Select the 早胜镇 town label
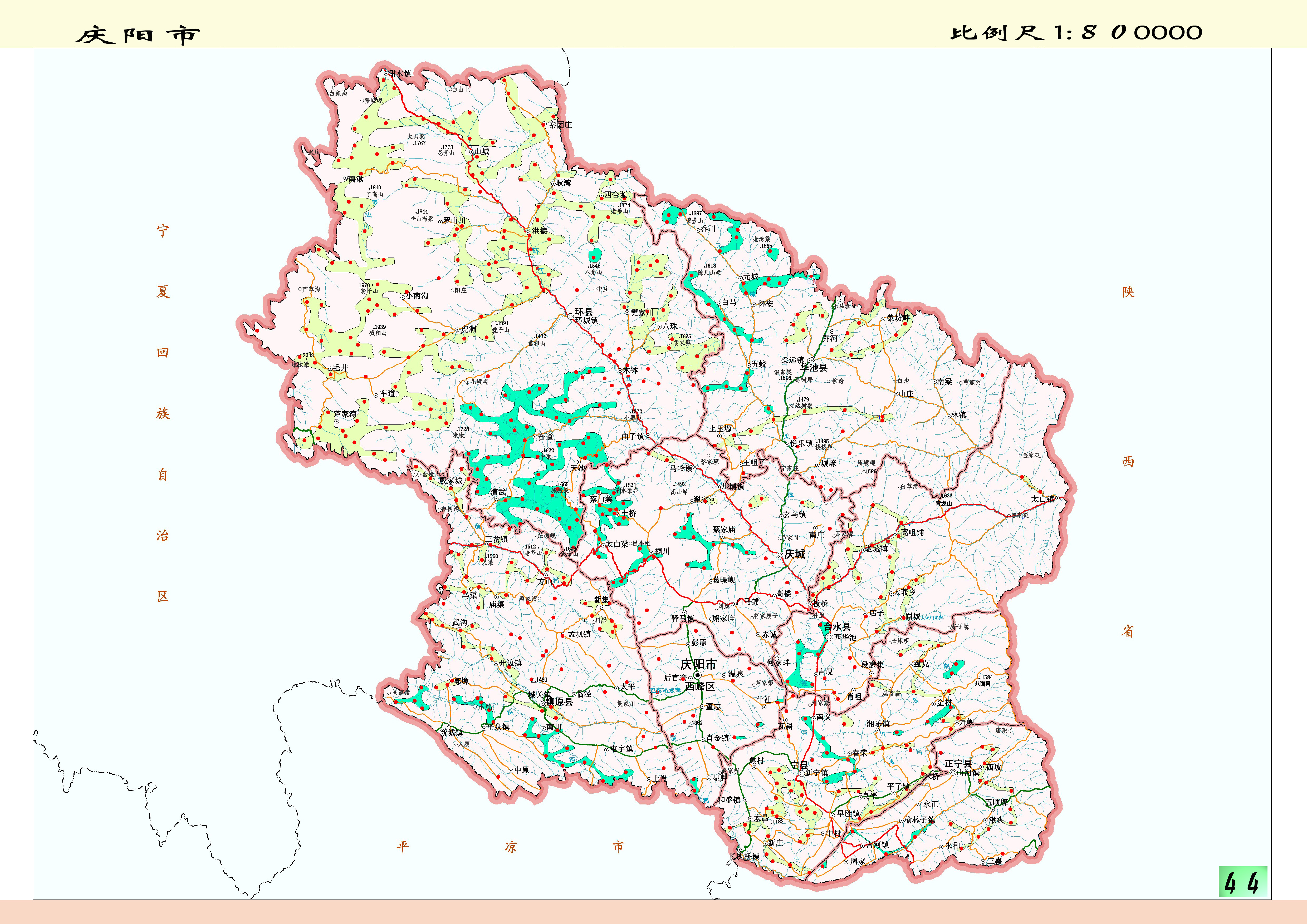The height and width of the screenshot is (924, 1307). pos(848,814)
